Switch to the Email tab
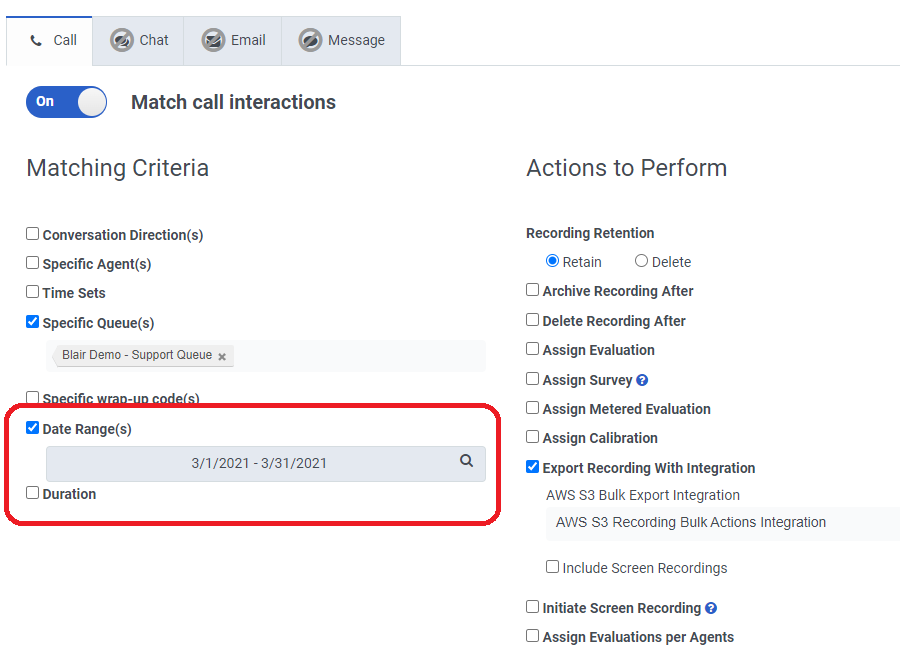 [x=233, y=41]
